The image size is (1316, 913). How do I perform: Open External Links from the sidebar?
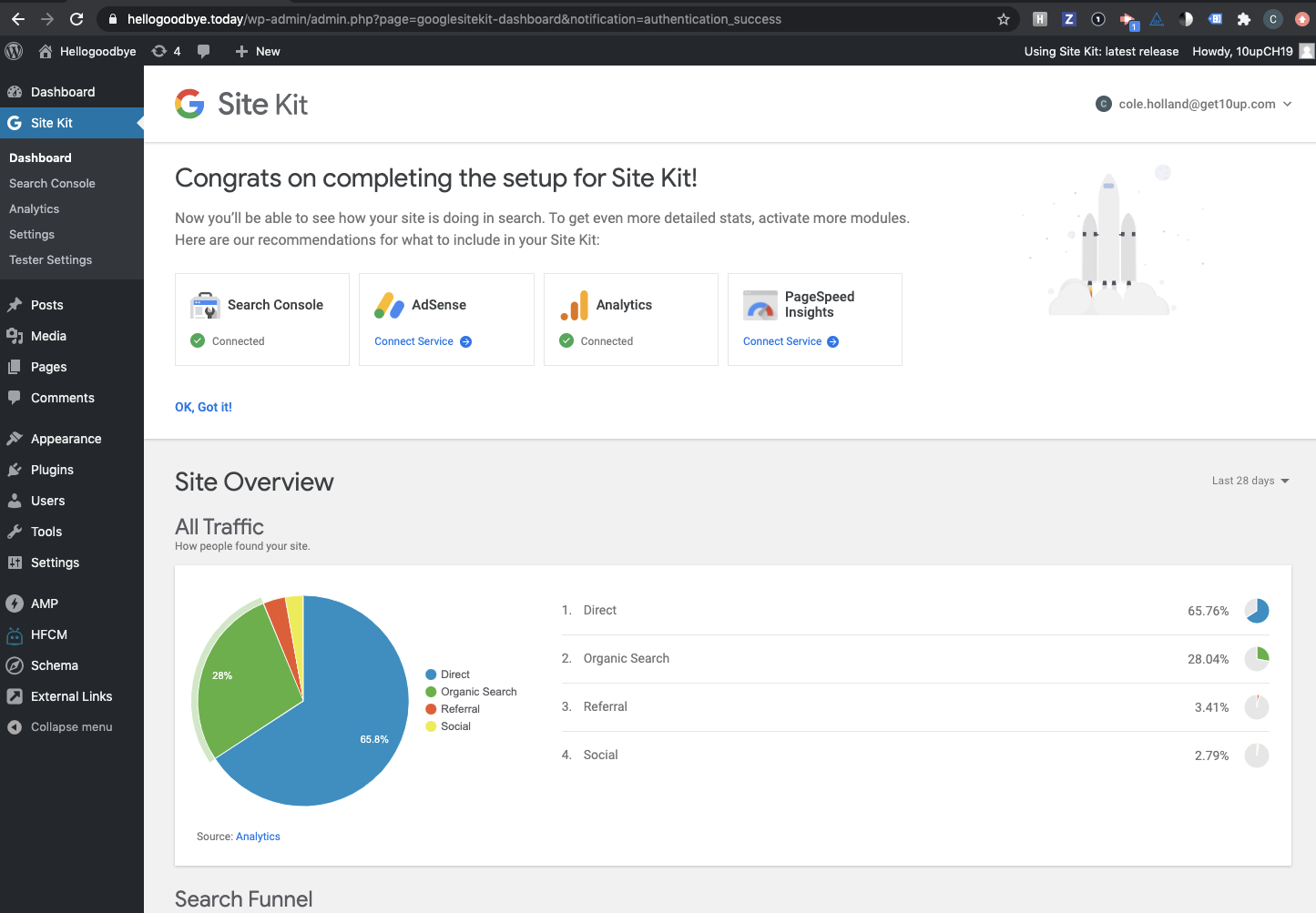coord(72,696)
